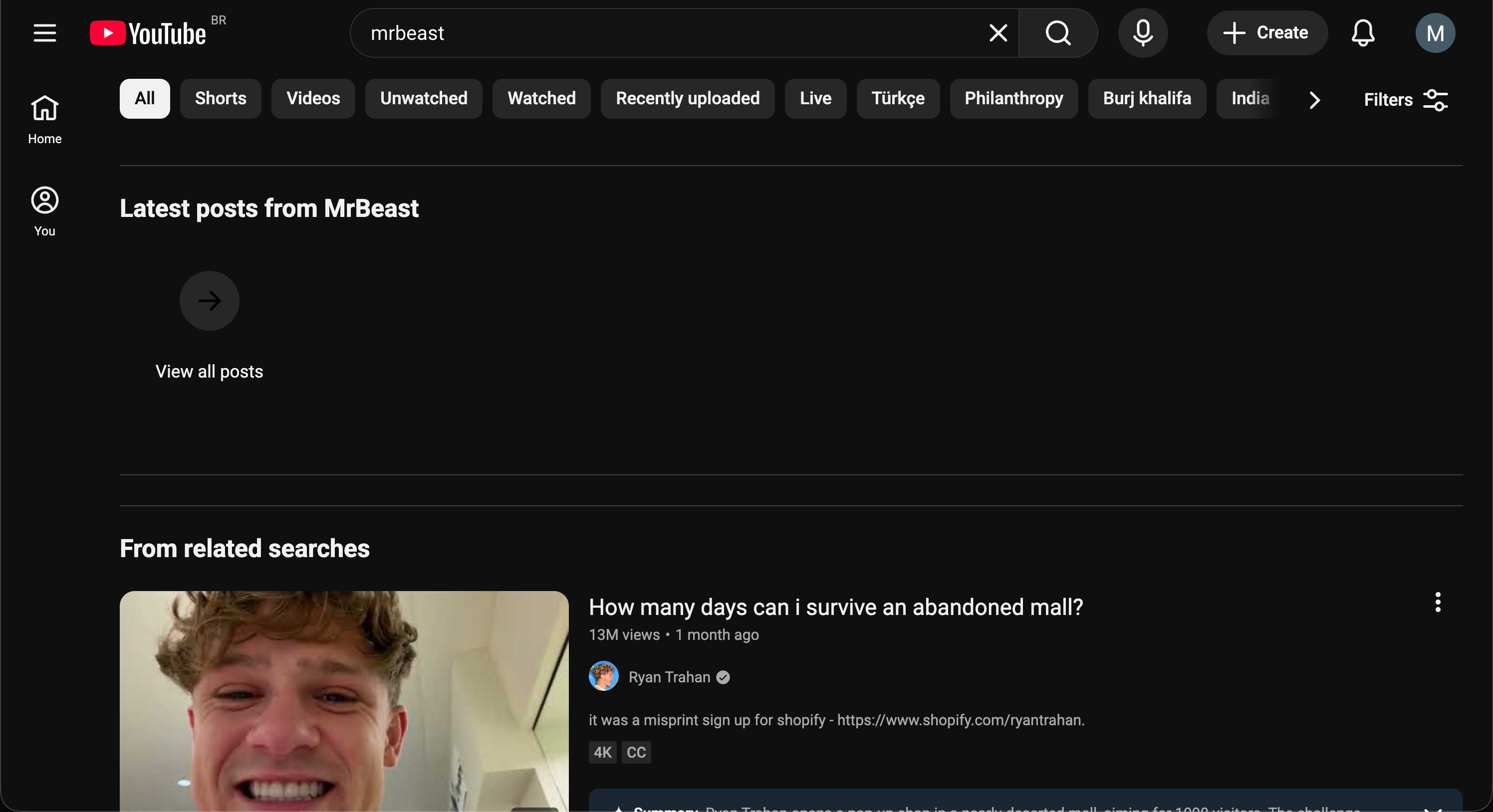The width and height of the screenshot is (1493, 812).
Task: Open the video title about abandoned mall
Action: tap(836, 607)
